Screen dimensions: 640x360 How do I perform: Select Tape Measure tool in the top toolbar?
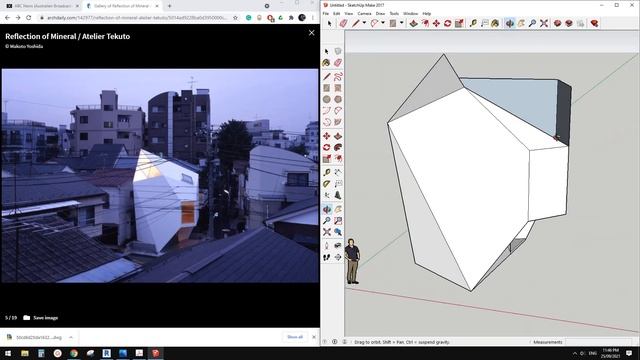pos(473,23)
